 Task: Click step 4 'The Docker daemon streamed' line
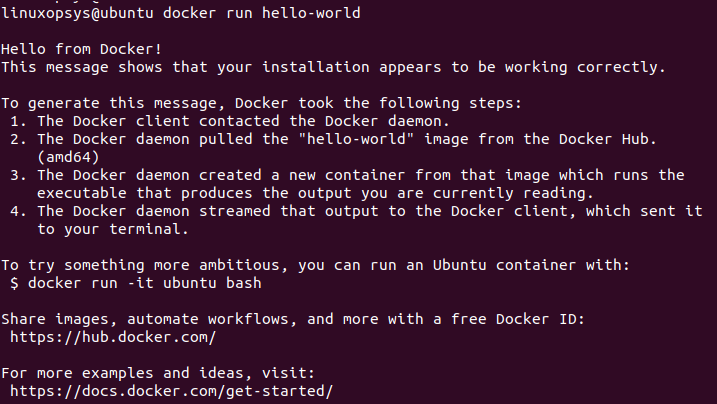point(356,211)
